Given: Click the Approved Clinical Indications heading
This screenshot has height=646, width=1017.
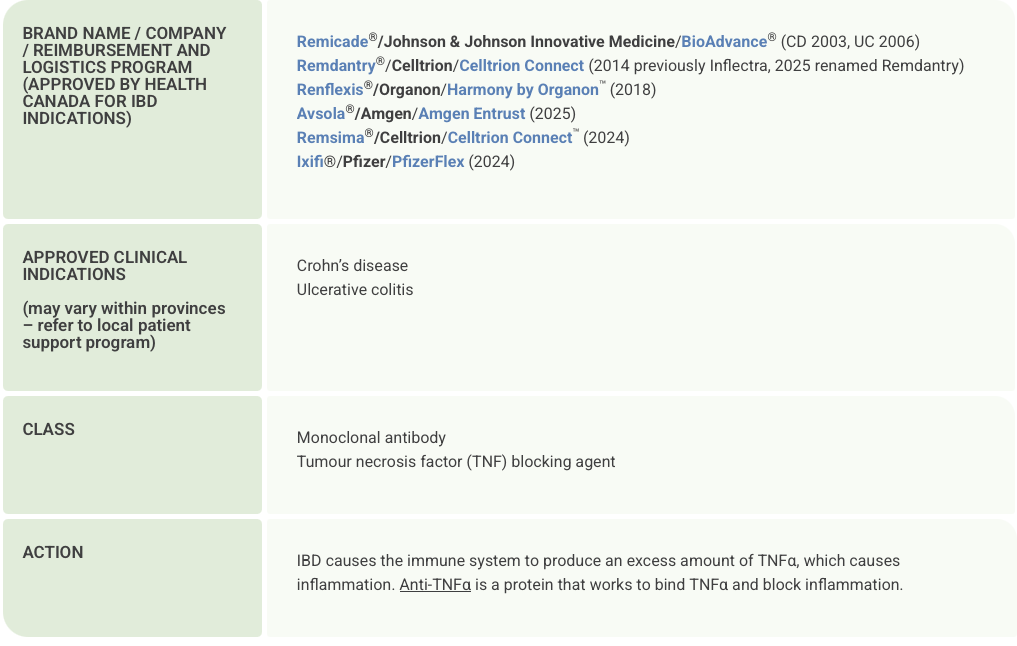Looking at the screenshot, I should tap(105, 266).
